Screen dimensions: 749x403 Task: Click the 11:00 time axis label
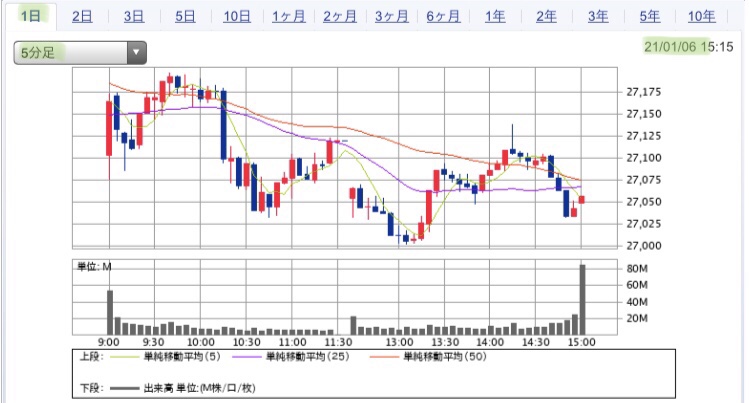click(x=292, y=342)
